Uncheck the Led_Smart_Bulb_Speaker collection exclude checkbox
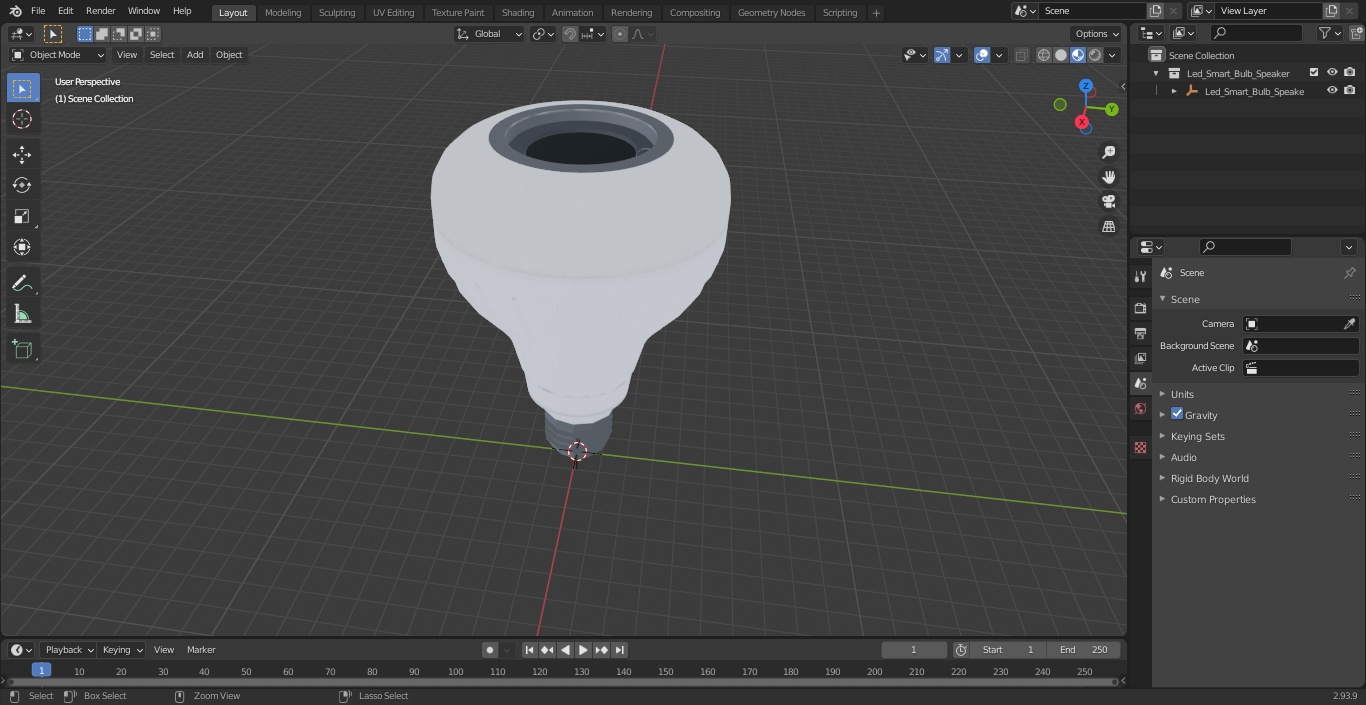 click(1314, 73)
